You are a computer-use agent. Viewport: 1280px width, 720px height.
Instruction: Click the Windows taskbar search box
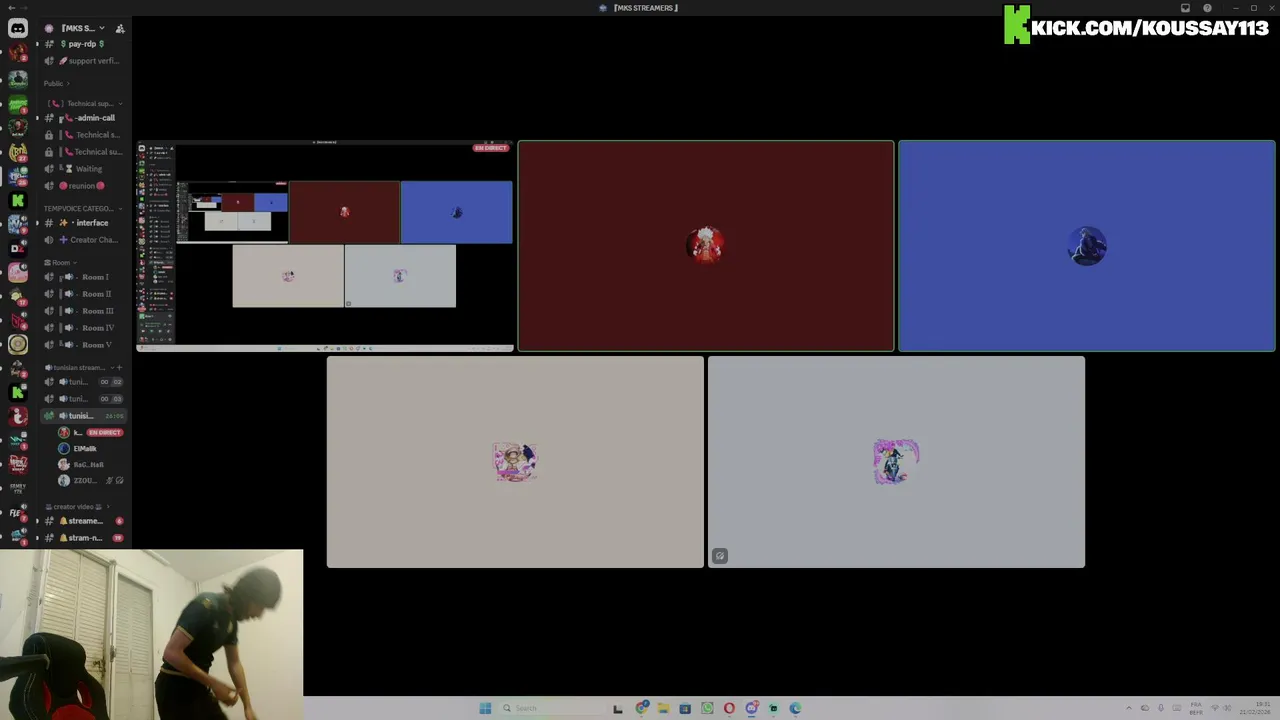[x=550, y=708]
